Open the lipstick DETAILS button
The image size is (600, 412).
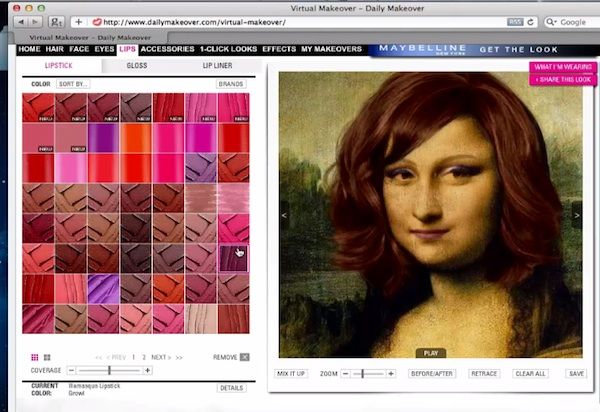click(232, 388)
